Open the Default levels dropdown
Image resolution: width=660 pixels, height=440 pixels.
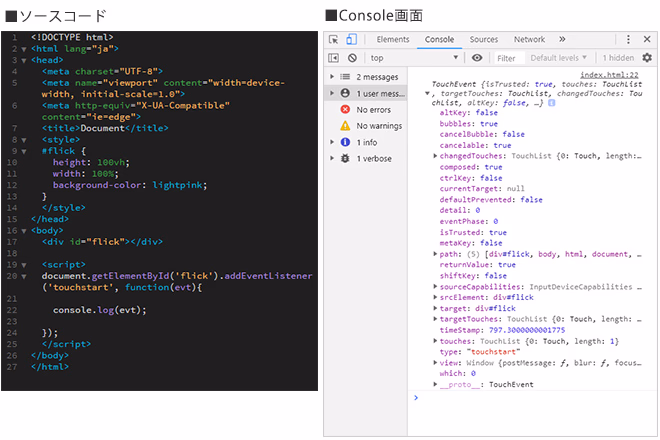click(558, 58)
